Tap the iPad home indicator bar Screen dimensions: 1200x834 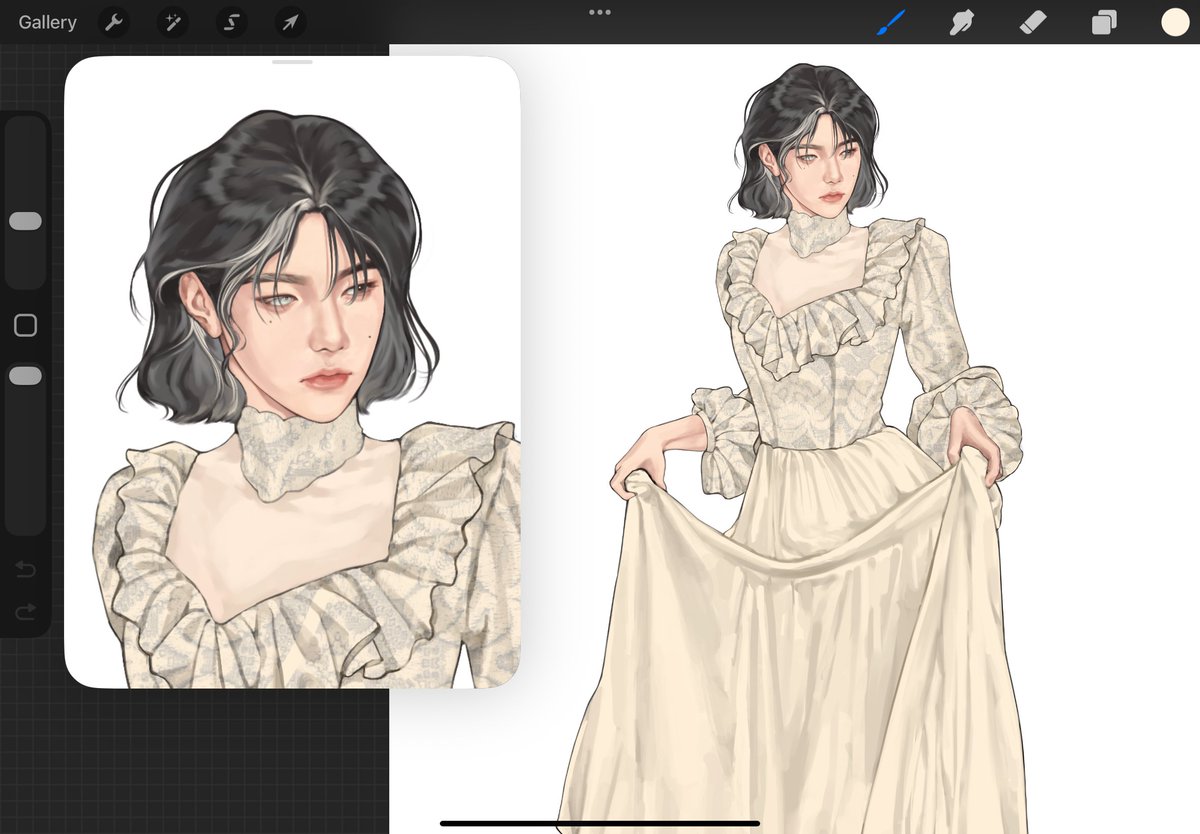pyautogui.click(x=600, y=823)
